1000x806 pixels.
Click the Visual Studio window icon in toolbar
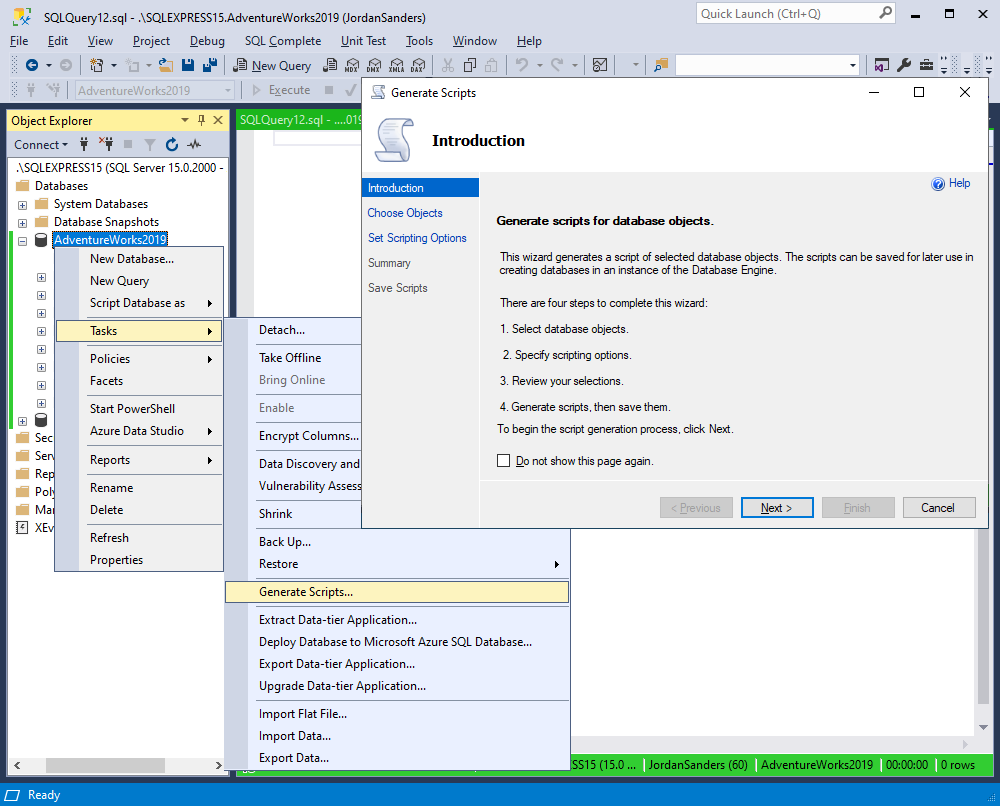[x=881, y=65]
